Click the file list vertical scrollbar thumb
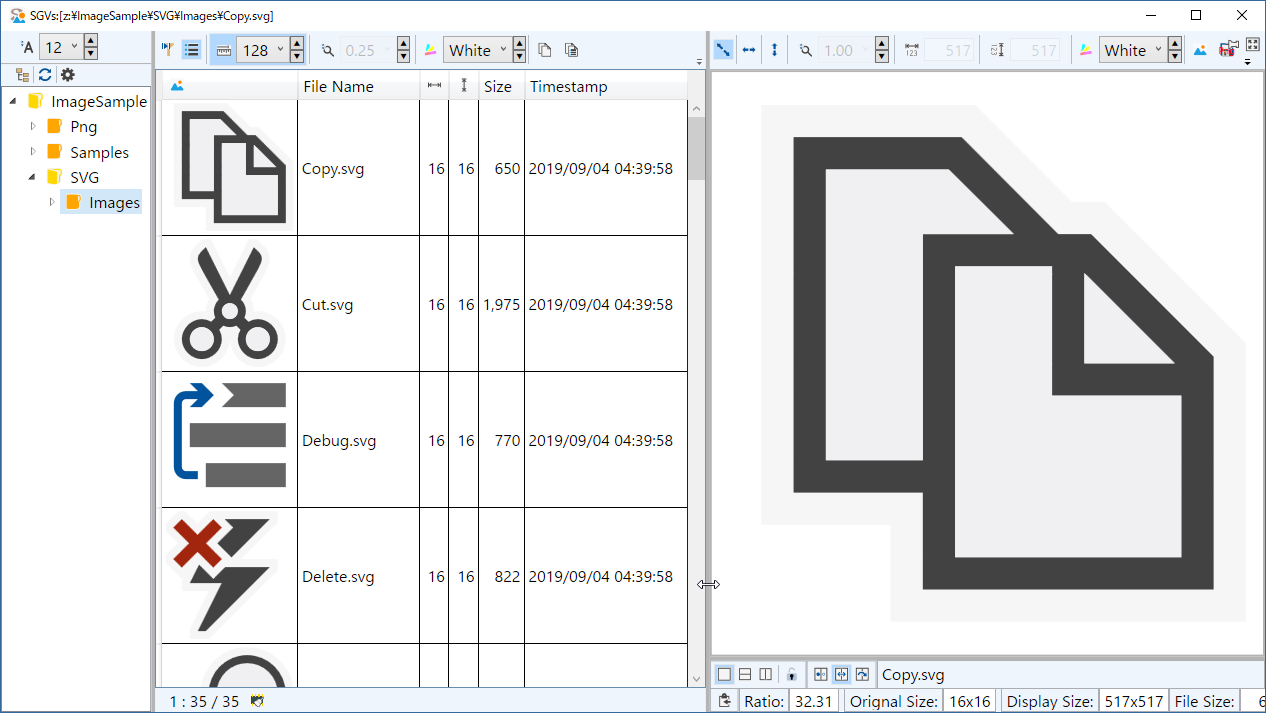The height and width of the screenshot is (713, 1266). [697, 149]
